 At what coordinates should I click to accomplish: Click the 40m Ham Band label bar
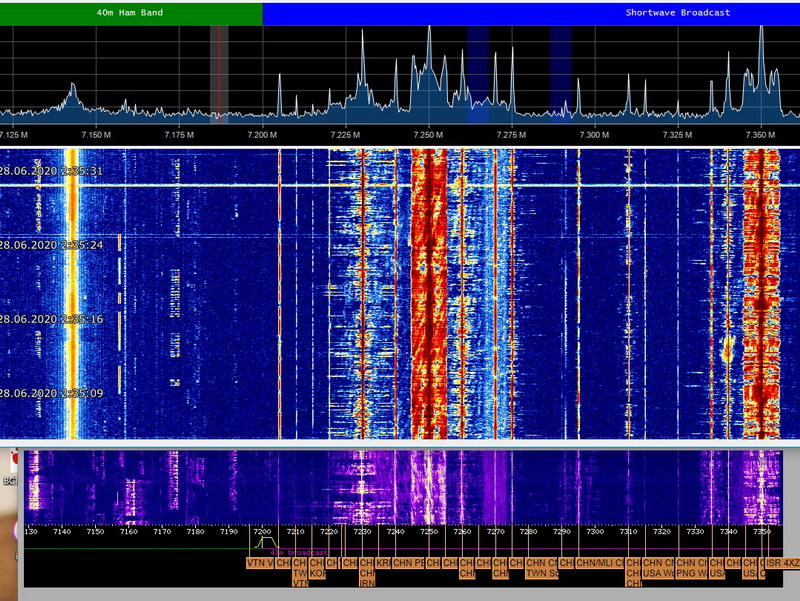point(130,13)
